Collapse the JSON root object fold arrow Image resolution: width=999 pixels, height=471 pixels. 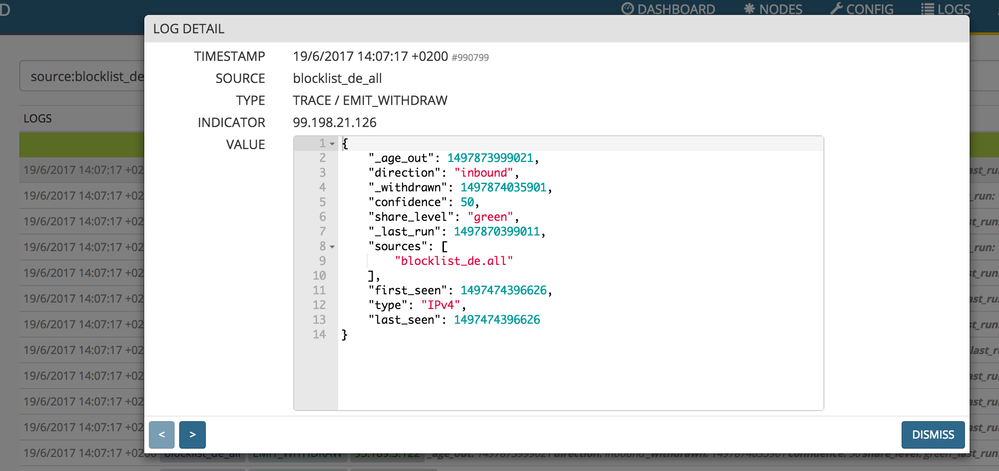coord(332,143)
